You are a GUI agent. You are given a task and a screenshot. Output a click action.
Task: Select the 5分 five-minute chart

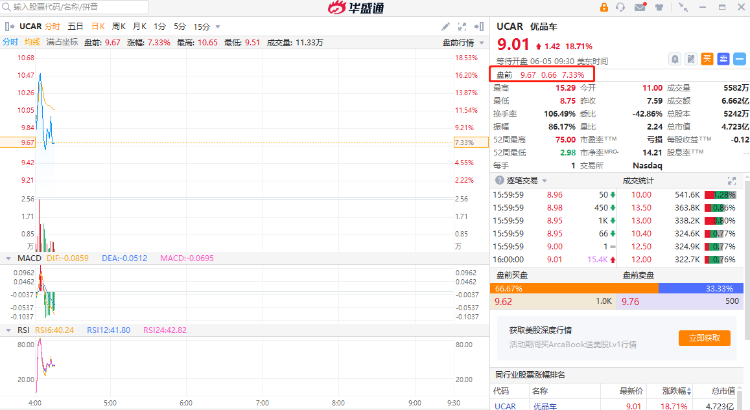180,26
